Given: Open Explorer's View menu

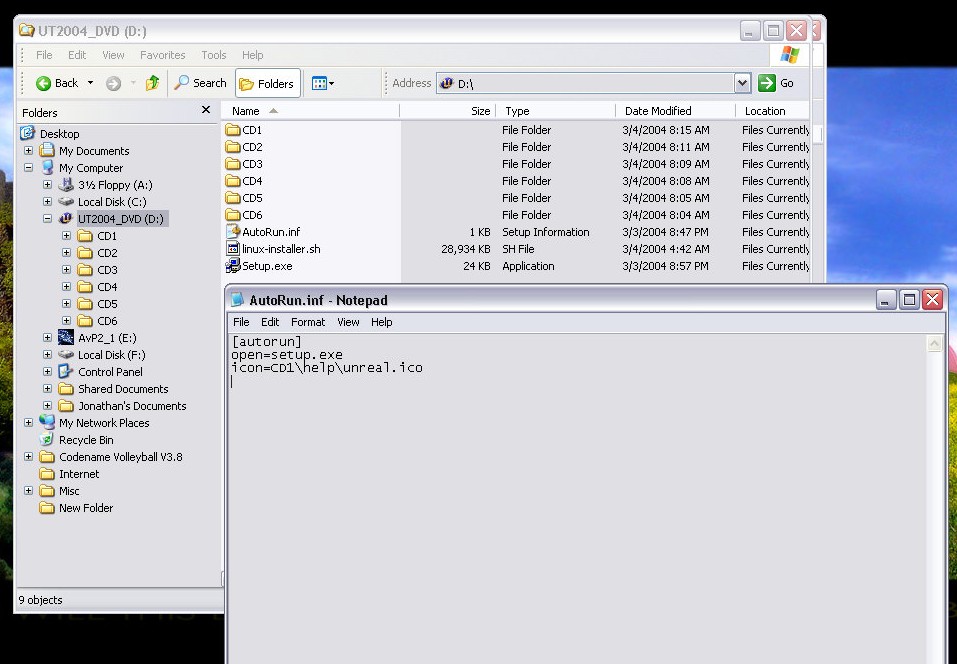Looking at the screenshot, I should (x=113, y=55).
